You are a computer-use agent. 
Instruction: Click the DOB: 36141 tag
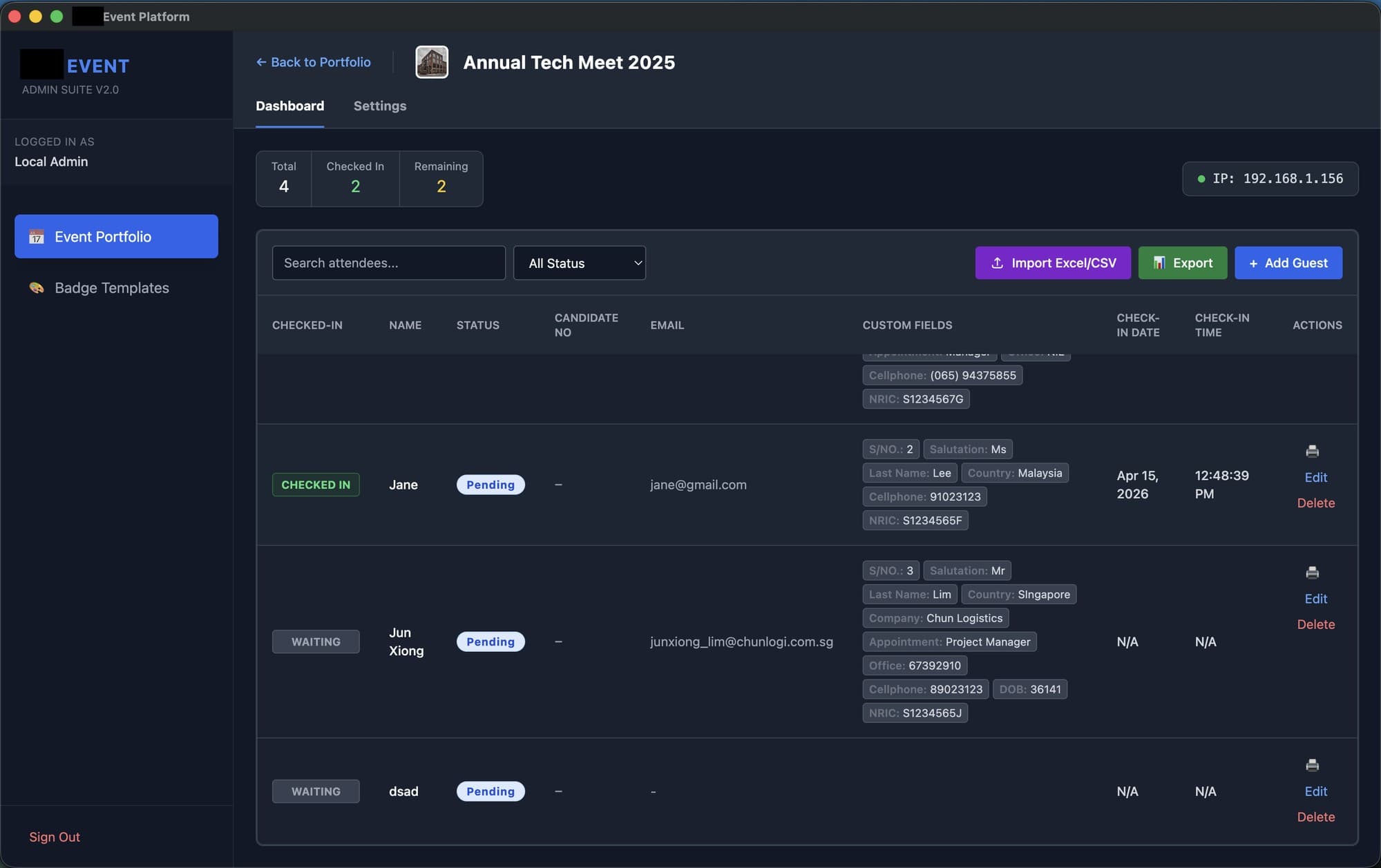[1029, 689]
